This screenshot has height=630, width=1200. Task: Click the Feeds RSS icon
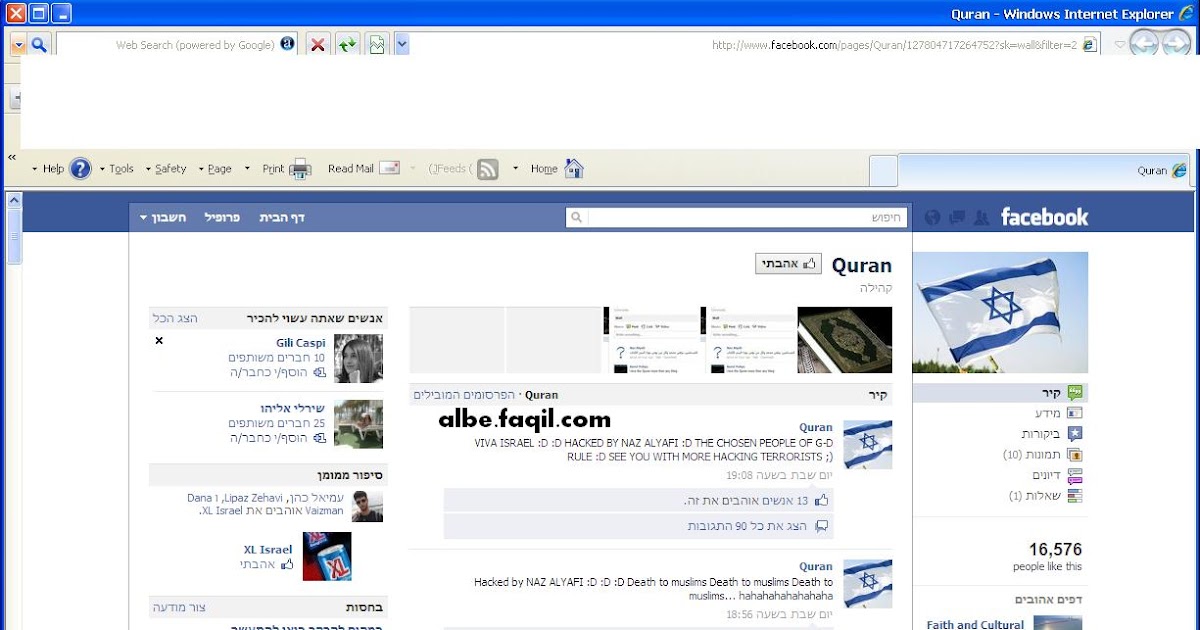pyautogui.click(x=487, y=169)
